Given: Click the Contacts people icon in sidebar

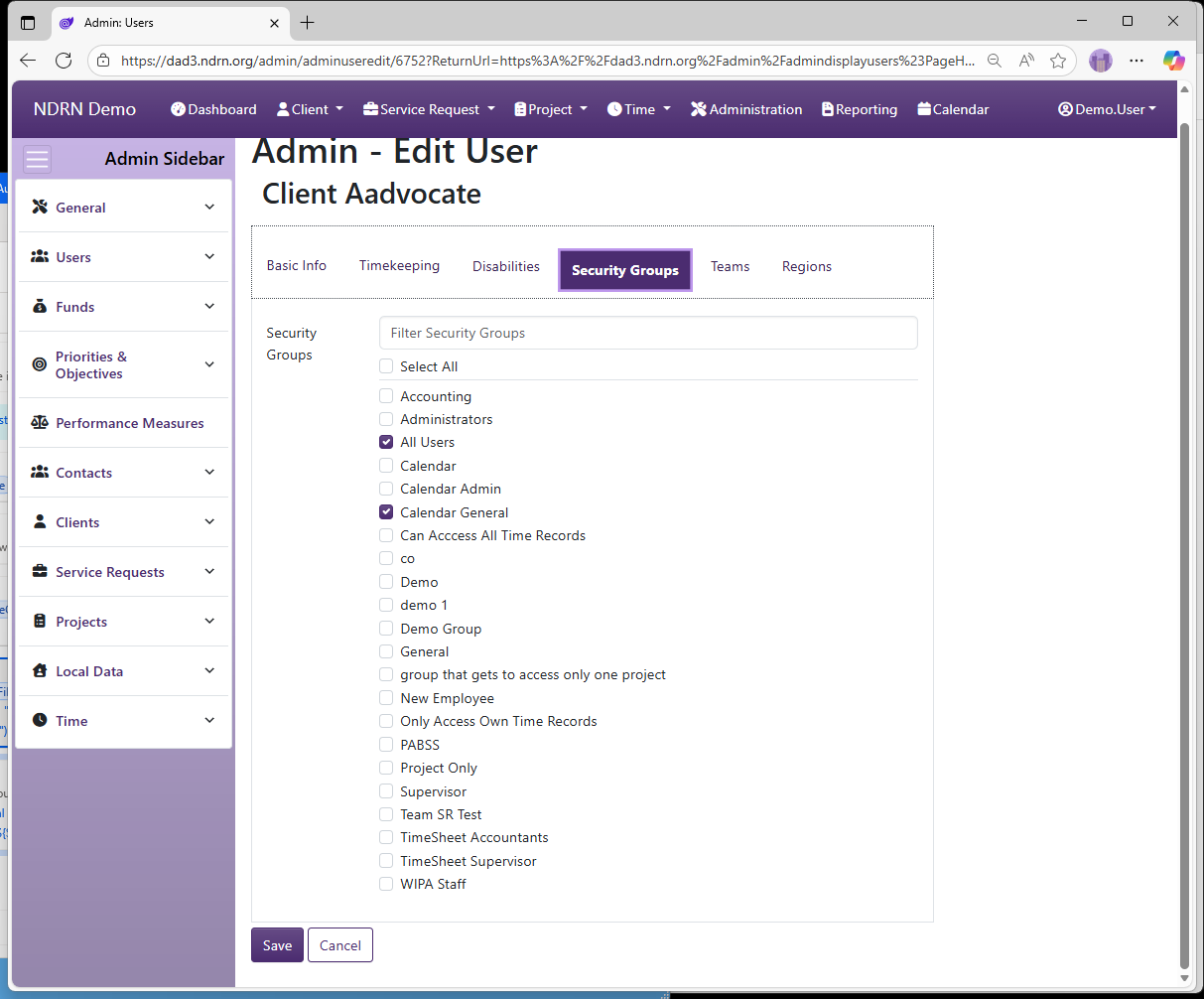Looking at the screenshot, I should click(40, 473).
